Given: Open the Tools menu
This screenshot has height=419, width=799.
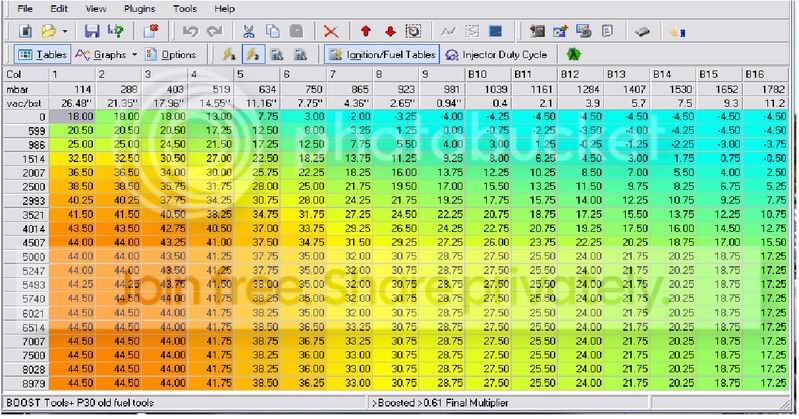Looking at the screenshot, I should point(184,8).
